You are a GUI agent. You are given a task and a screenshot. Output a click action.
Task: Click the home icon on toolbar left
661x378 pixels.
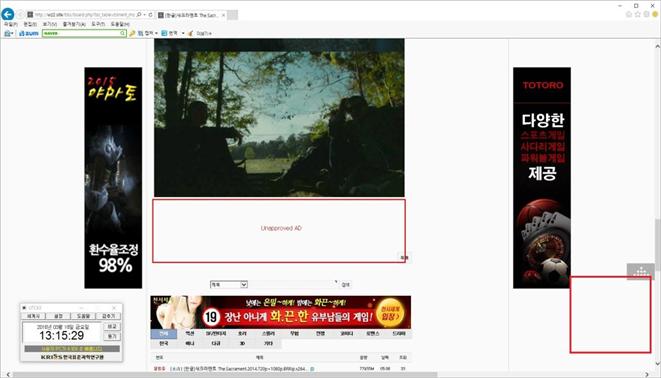click(7, 33)
